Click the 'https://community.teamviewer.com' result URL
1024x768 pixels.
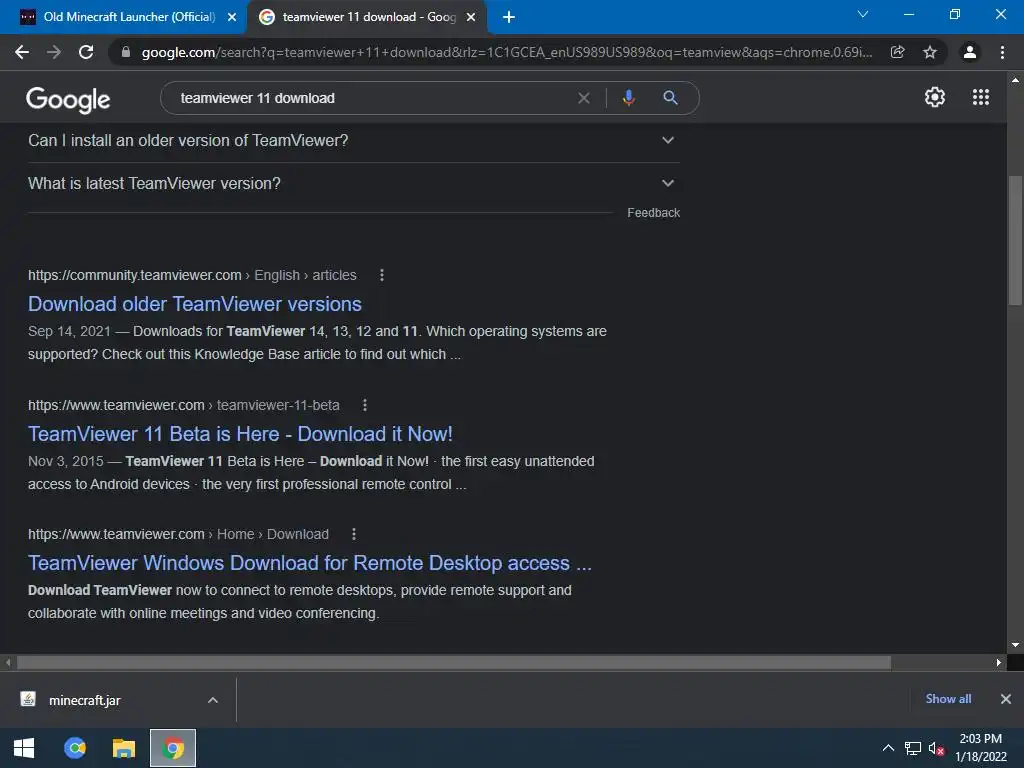click(x=135, y=276)
